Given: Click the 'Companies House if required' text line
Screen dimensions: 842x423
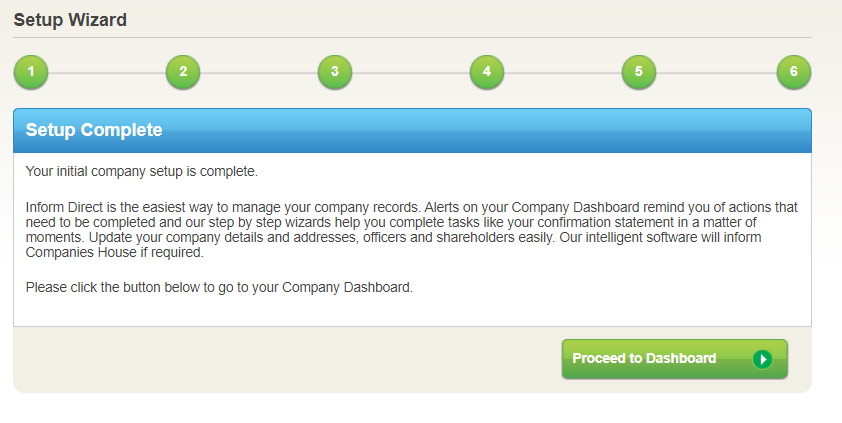Looking at the screenshot, I should coord(114,253).
